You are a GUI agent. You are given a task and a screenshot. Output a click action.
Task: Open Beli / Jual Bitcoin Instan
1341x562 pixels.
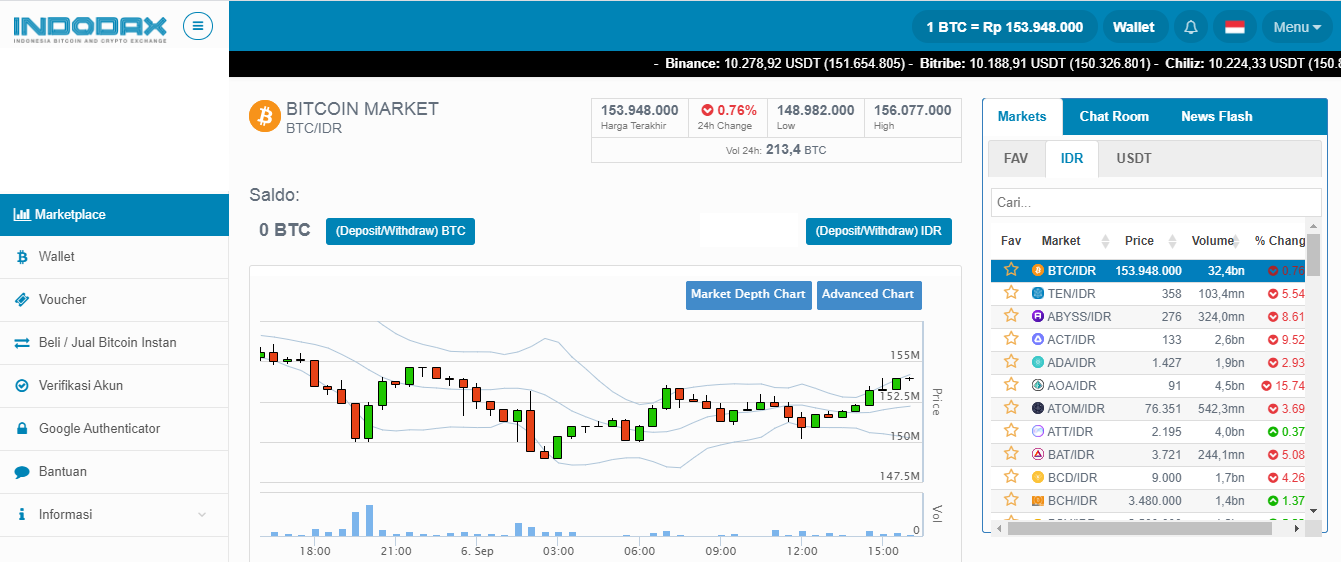pos(114,343)
